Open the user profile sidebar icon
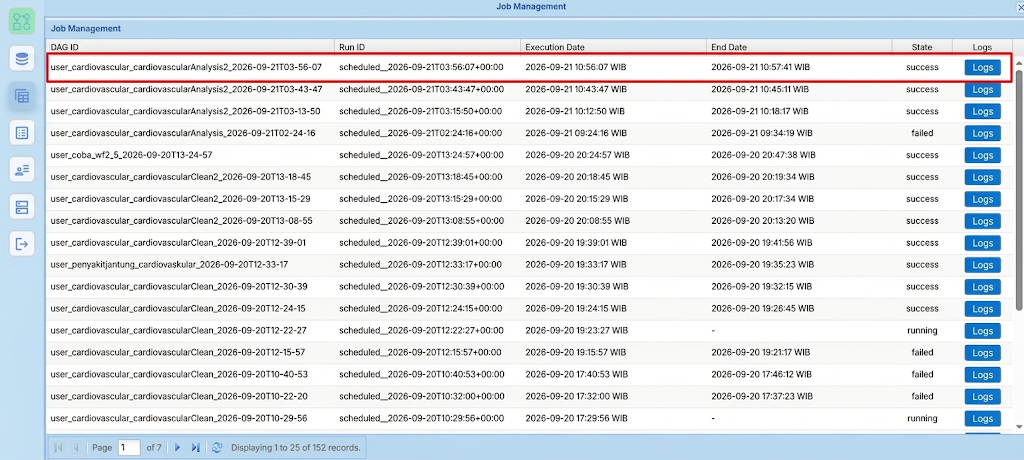1024x460 pixels. (22, 171)
